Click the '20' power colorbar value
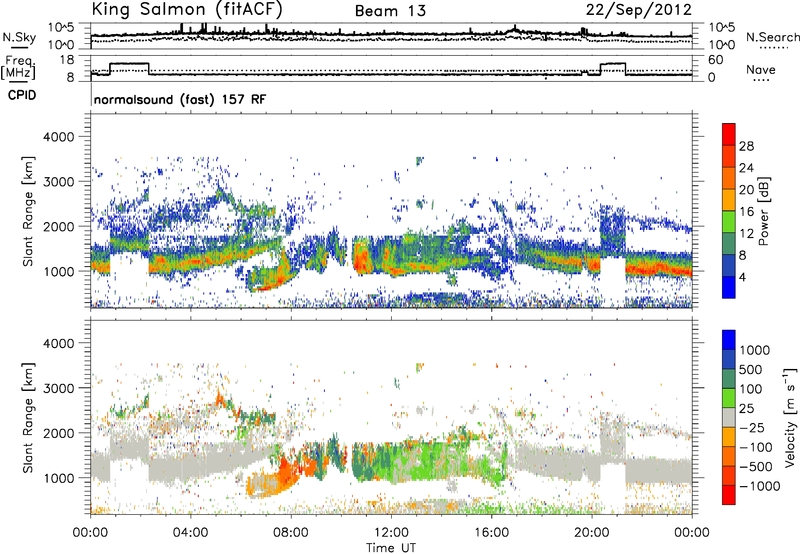 pyautogui.click(x=746, y=190)
